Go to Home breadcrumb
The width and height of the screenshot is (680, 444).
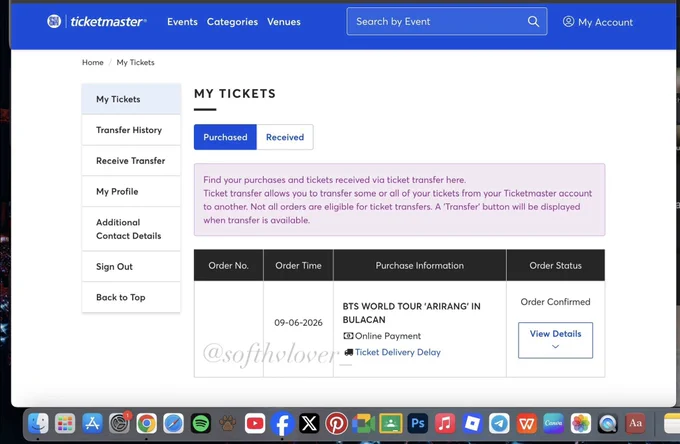pyautogui.click(x=93, y=62)
